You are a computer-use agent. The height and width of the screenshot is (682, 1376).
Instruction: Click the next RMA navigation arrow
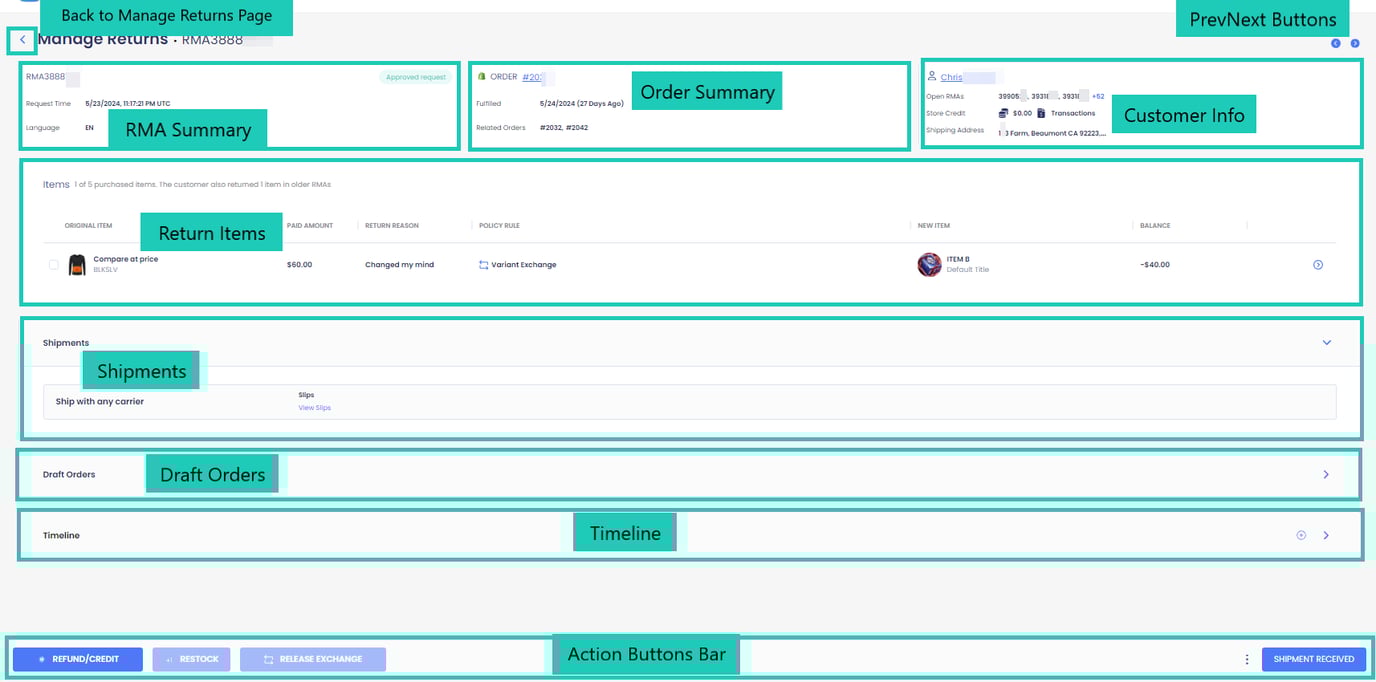1355,43
